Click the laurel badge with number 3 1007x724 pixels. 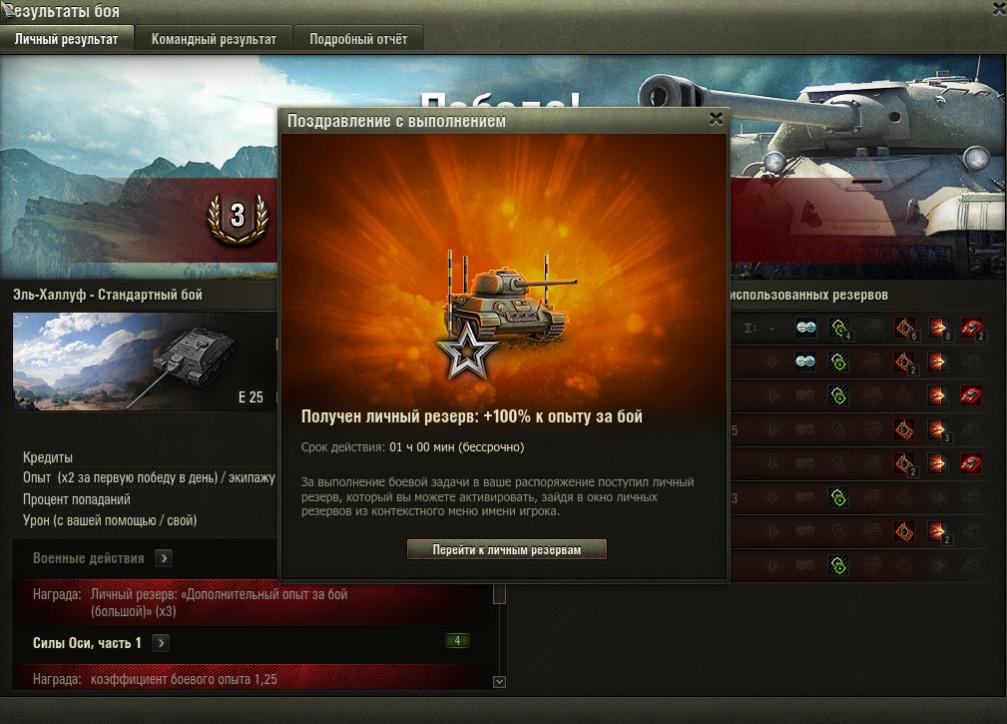238,218
